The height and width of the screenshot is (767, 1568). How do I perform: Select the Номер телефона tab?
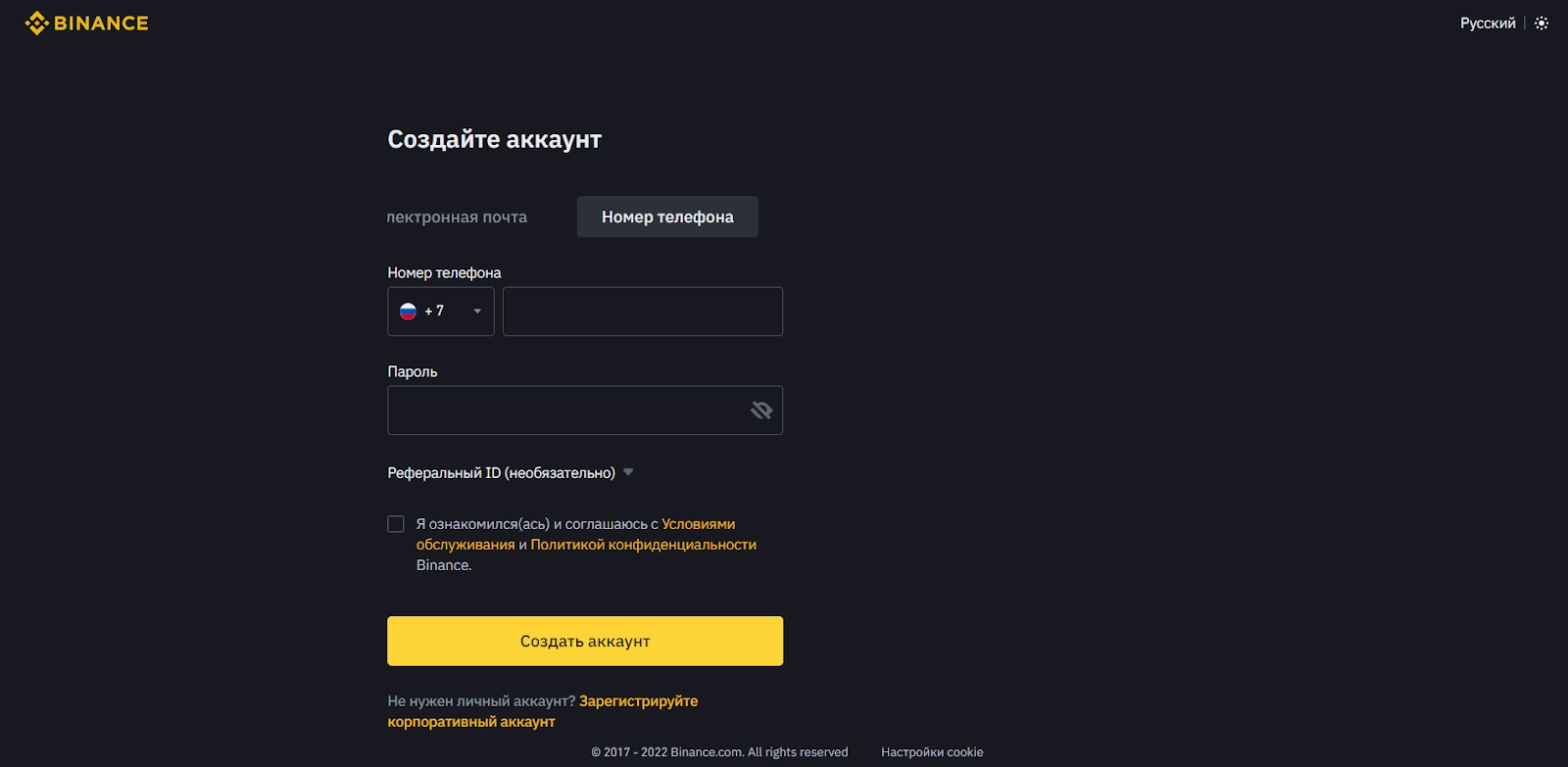click(x=667, y=216)
